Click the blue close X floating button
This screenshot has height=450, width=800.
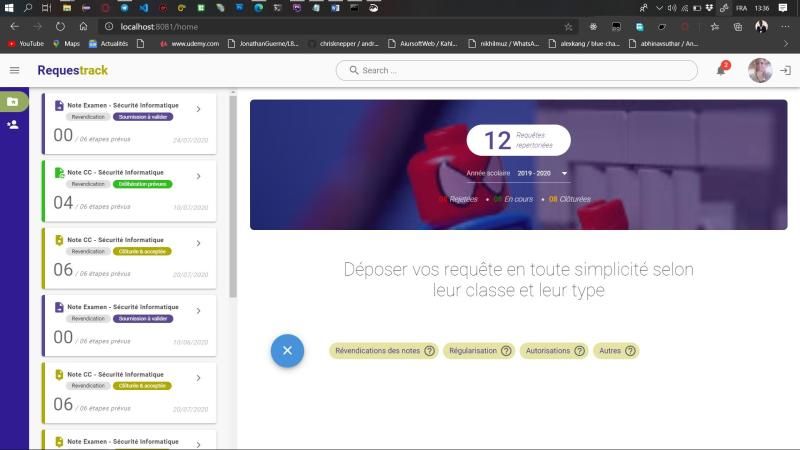(x=287, y=351)
